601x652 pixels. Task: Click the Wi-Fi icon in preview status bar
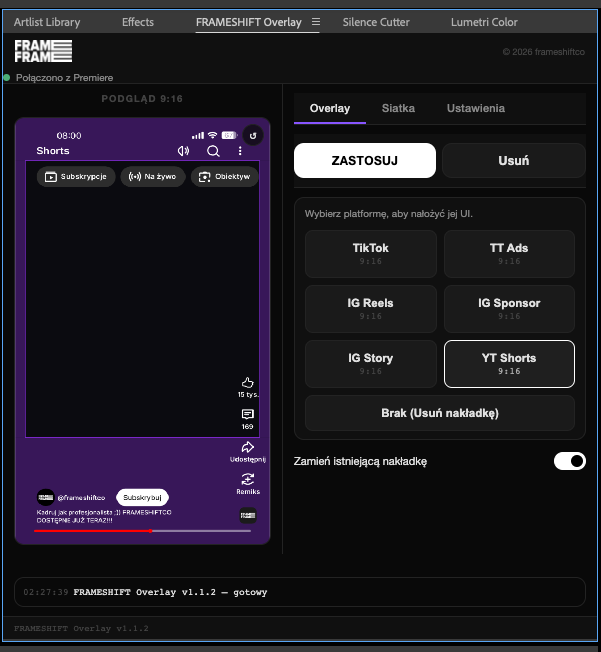tap(213, 135)
